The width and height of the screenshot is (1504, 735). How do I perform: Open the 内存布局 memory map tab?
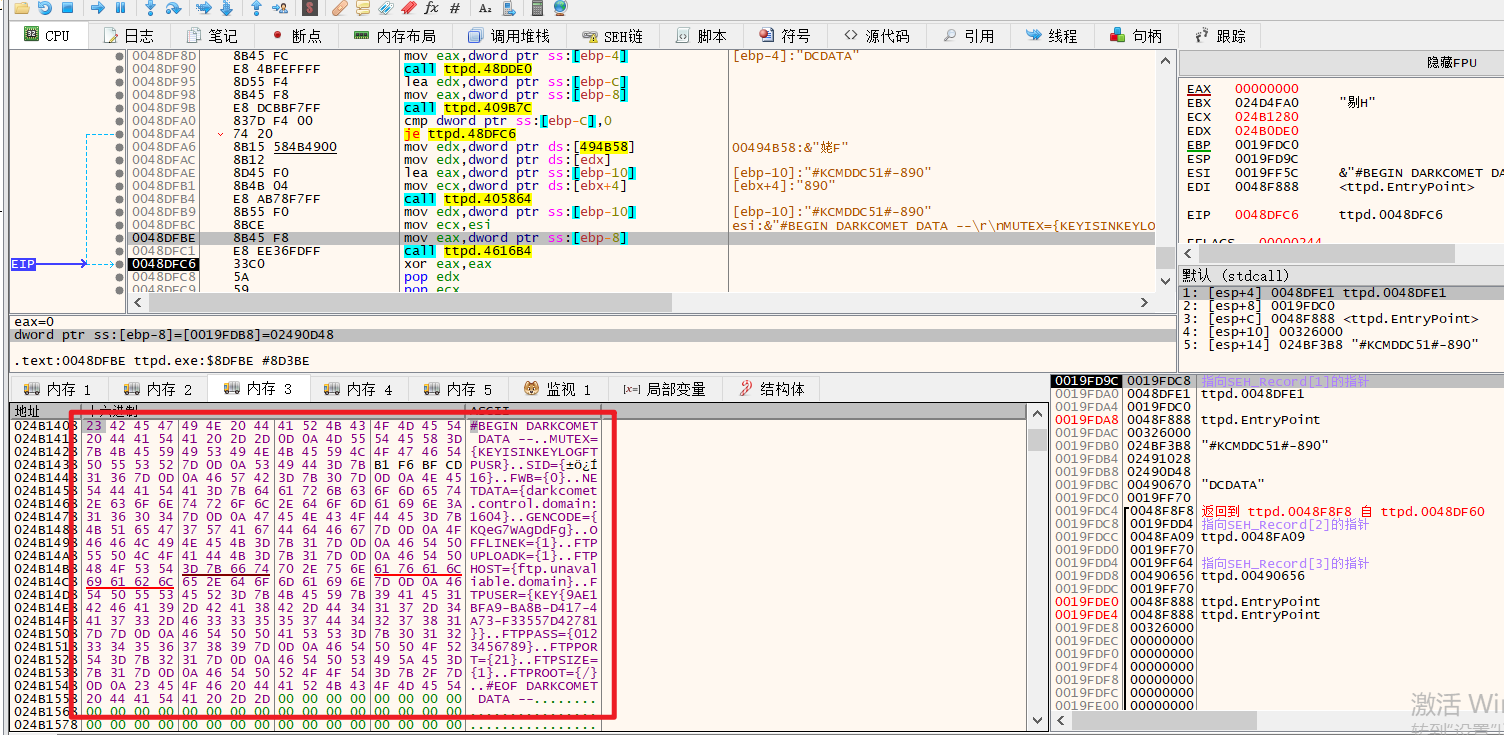(x=395, y=36)
